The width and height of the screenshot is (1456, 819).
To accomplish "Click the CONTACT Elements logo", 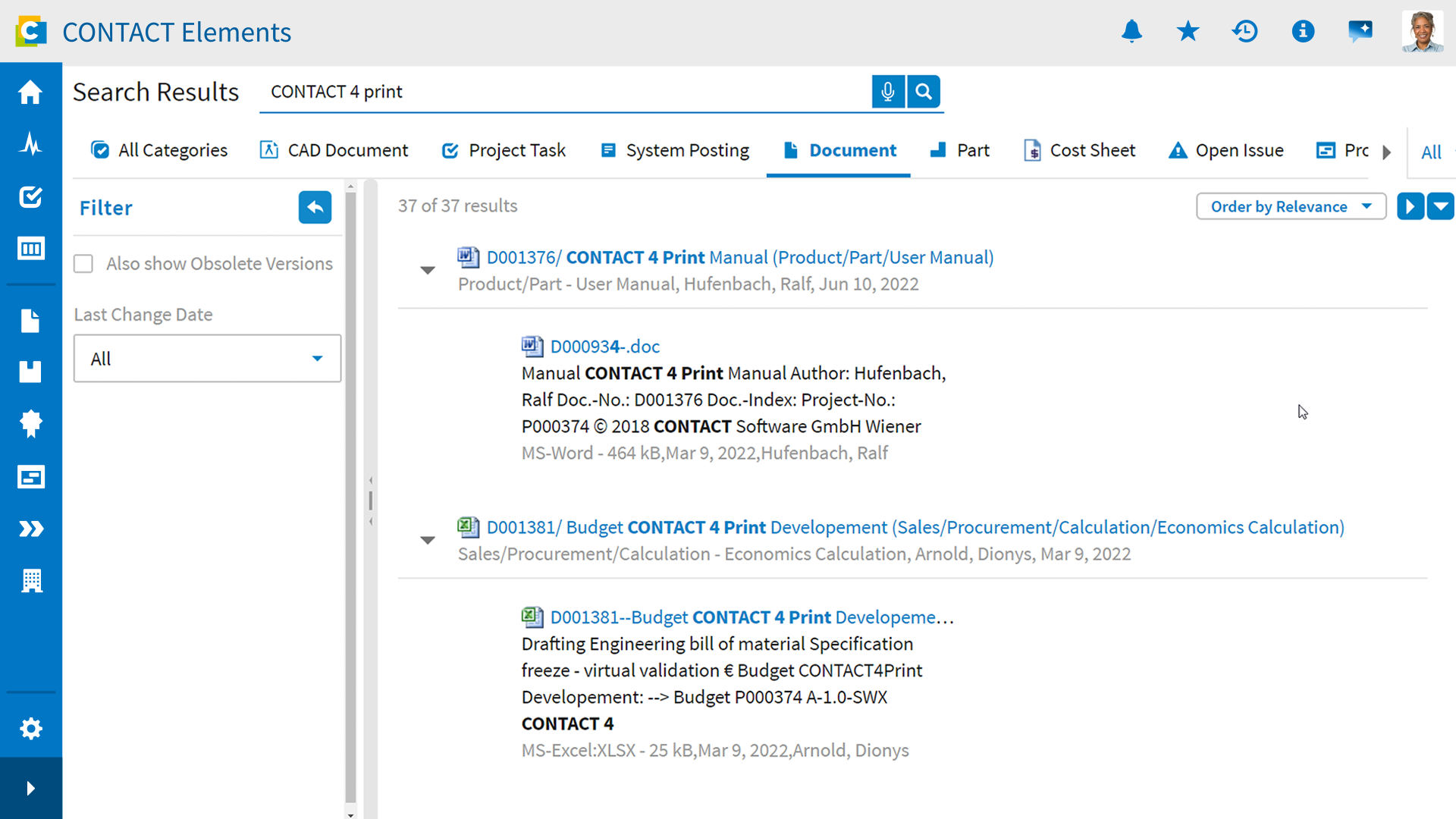I will (31, 32).
